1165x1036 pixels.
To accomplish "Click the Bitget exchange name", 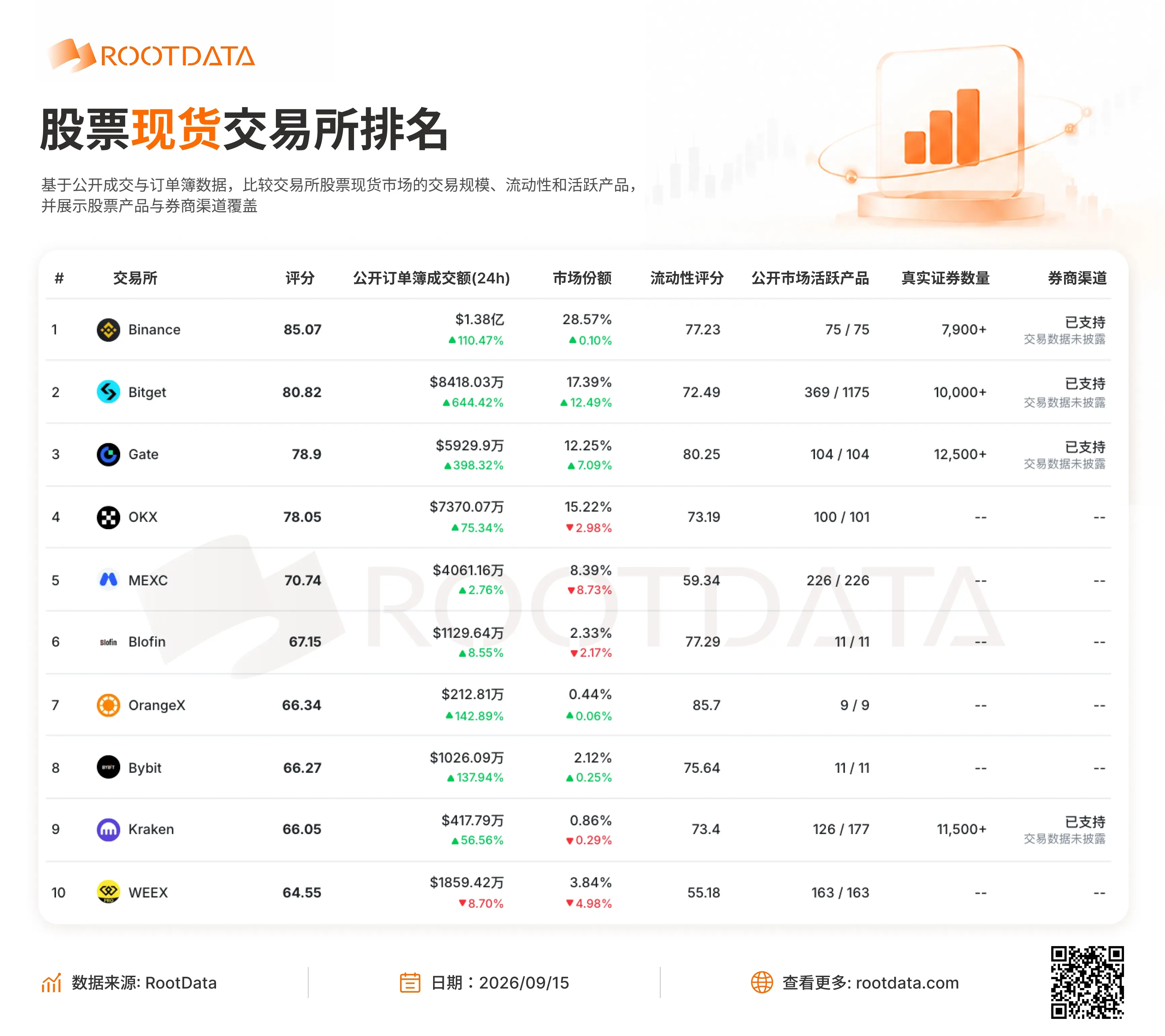I will (x=147, y=392).
